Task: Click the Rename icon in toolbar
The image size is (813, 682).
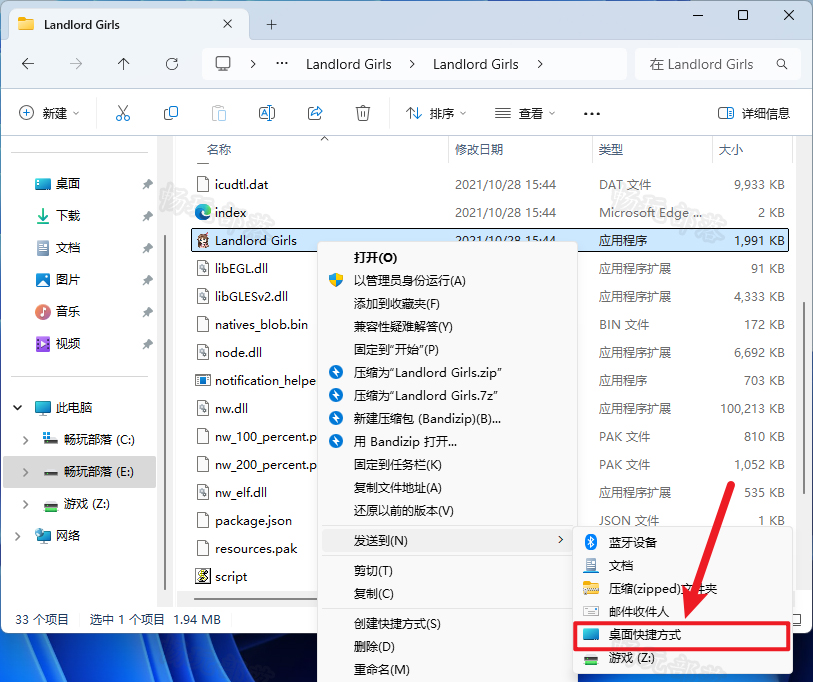Action: [267, 113]
